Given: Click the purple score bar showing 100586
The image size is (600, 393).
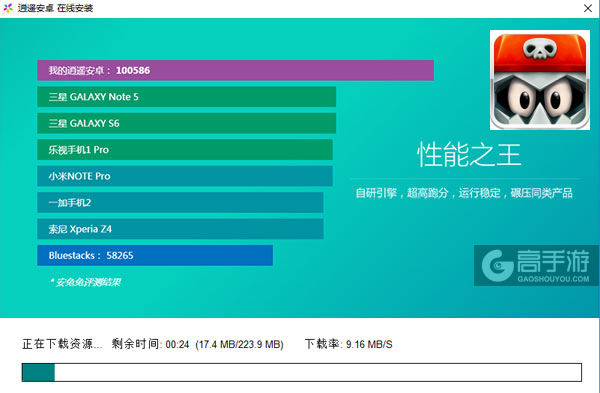Looking at the screenshot, I should point(235,70).
